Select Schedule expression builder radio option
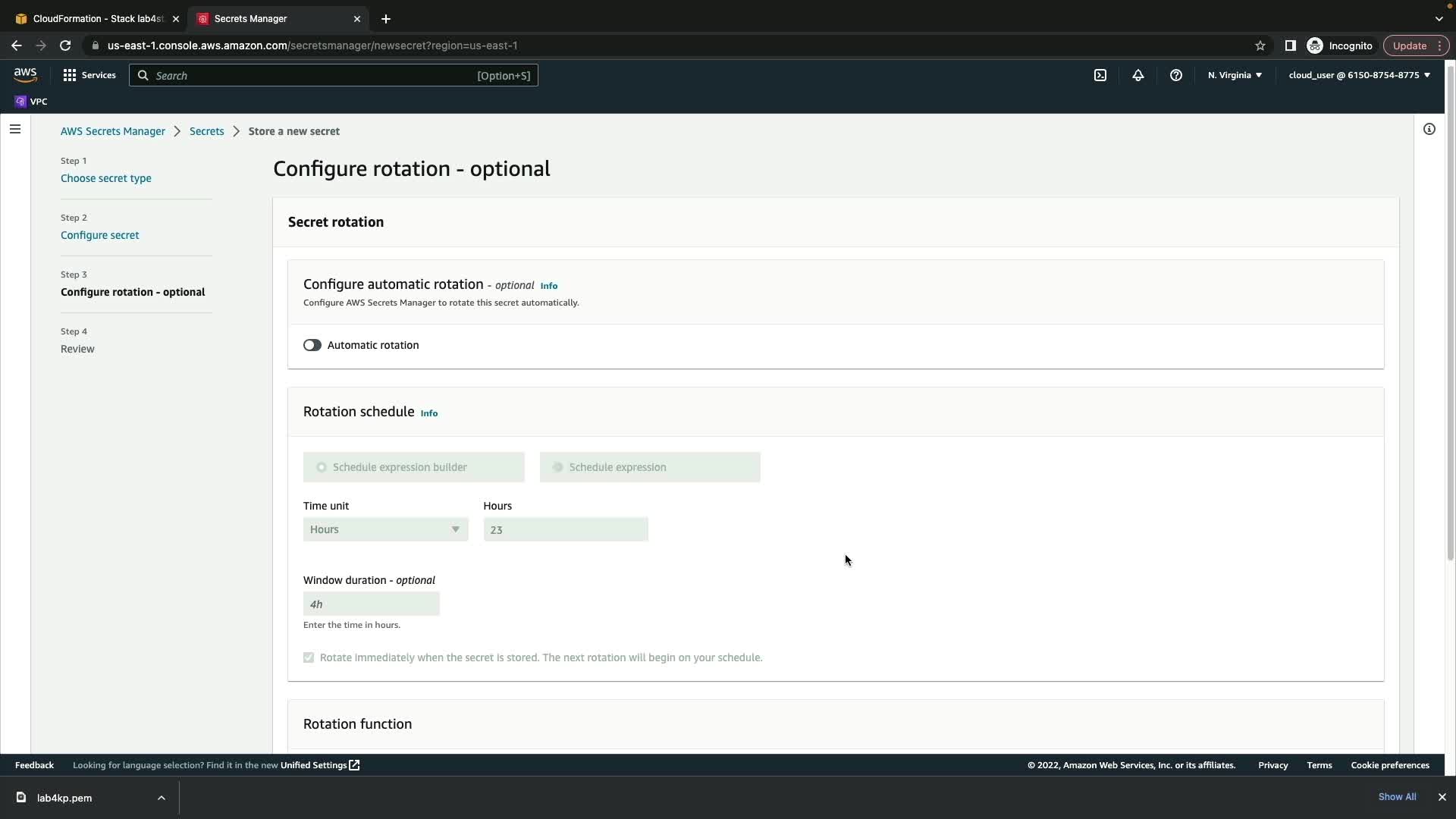 click(x=322, y=467)
